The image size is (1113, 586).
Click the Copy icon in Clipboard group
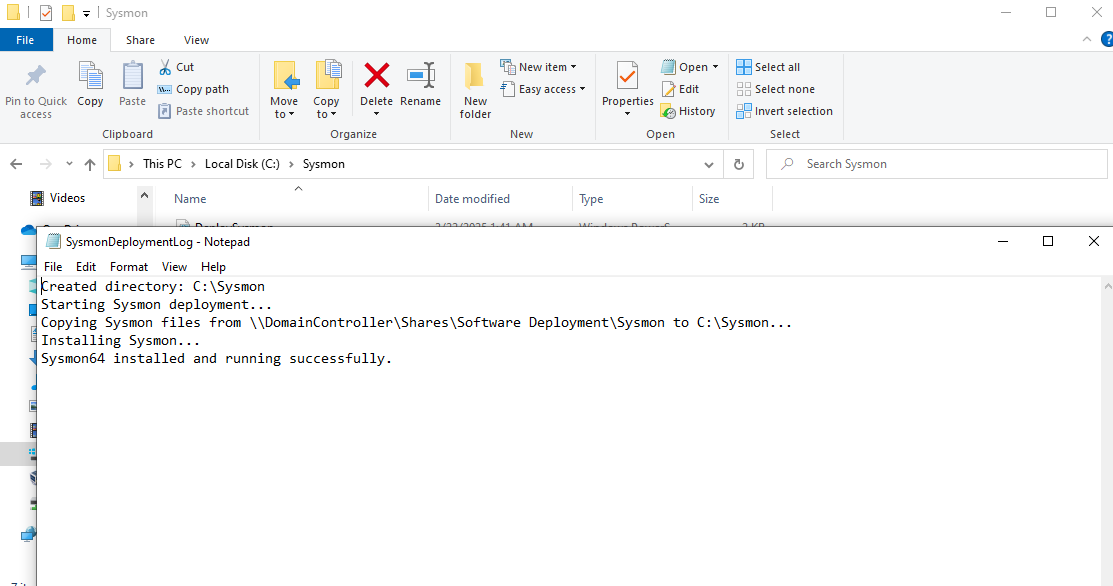[x=90, y=77]
